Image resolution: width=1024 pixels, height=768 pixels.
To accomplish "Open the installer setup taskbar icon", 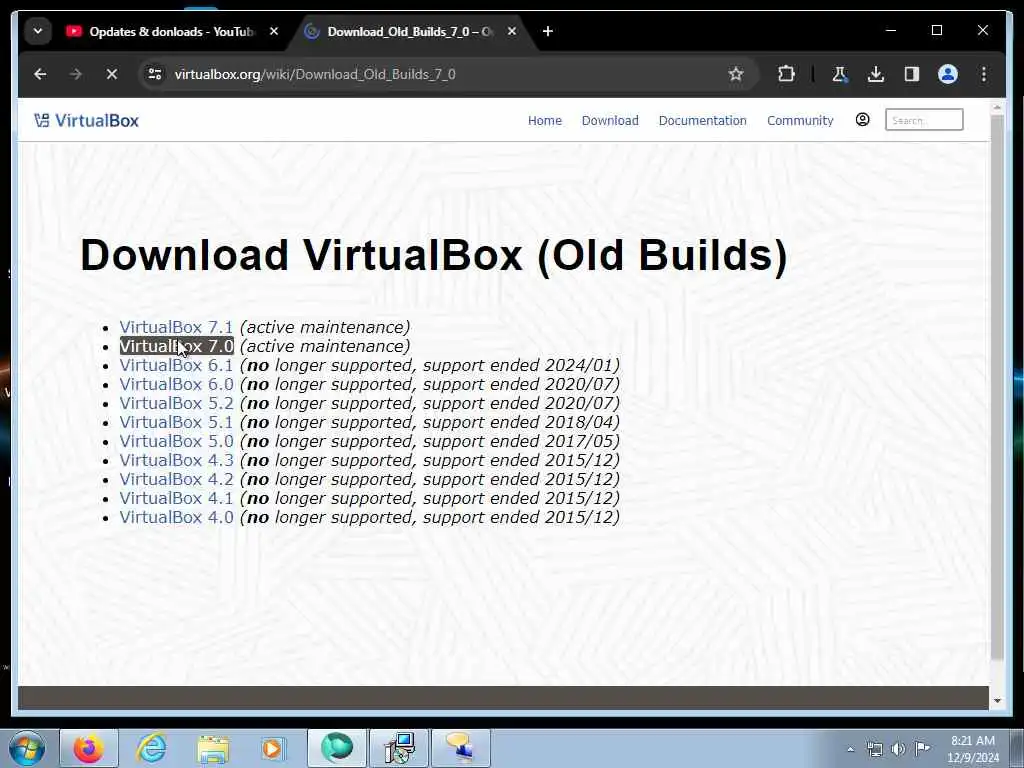I will [399, 748].
